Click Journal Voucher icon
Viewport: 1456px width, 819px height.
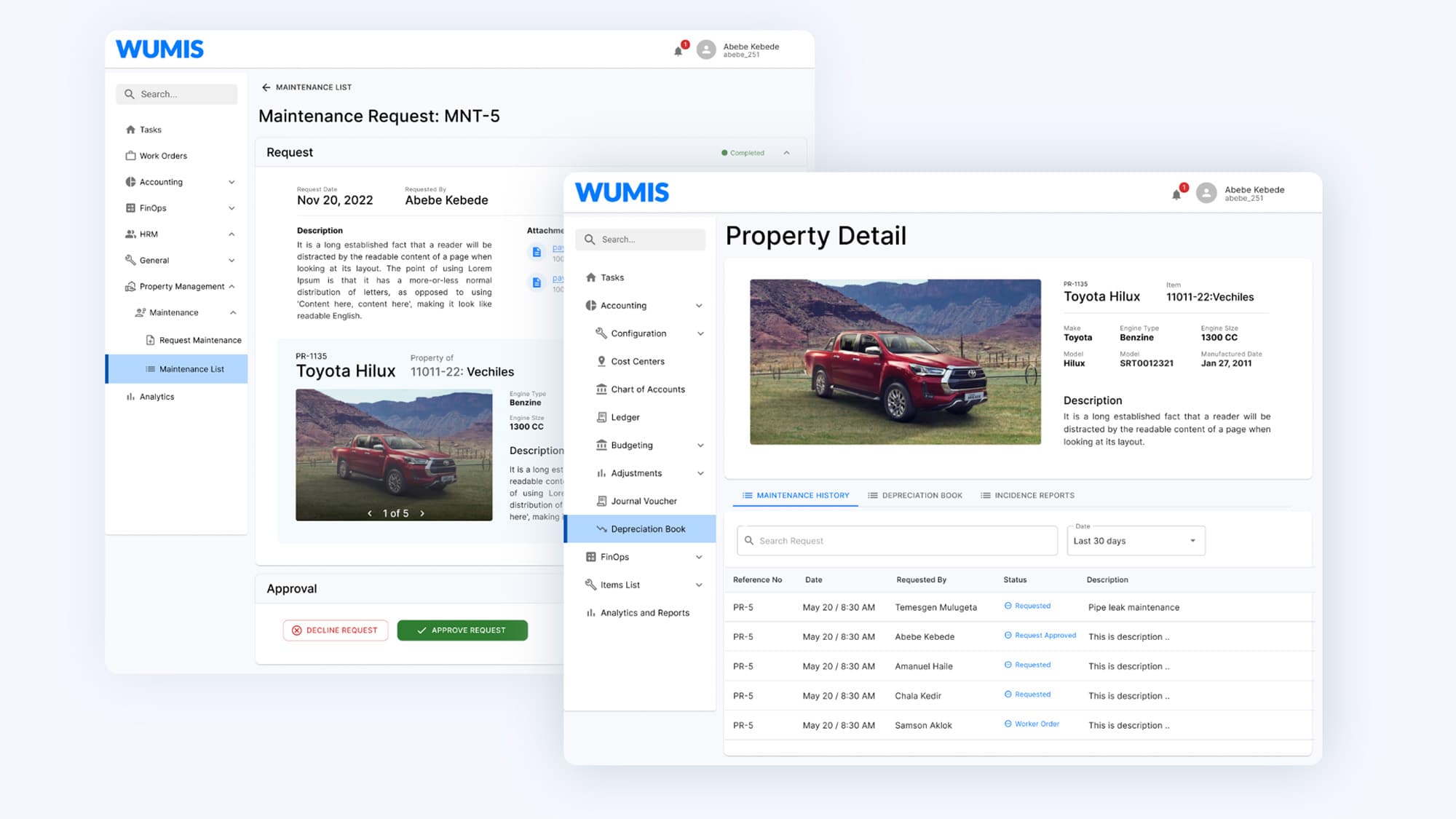click(601, 501)
